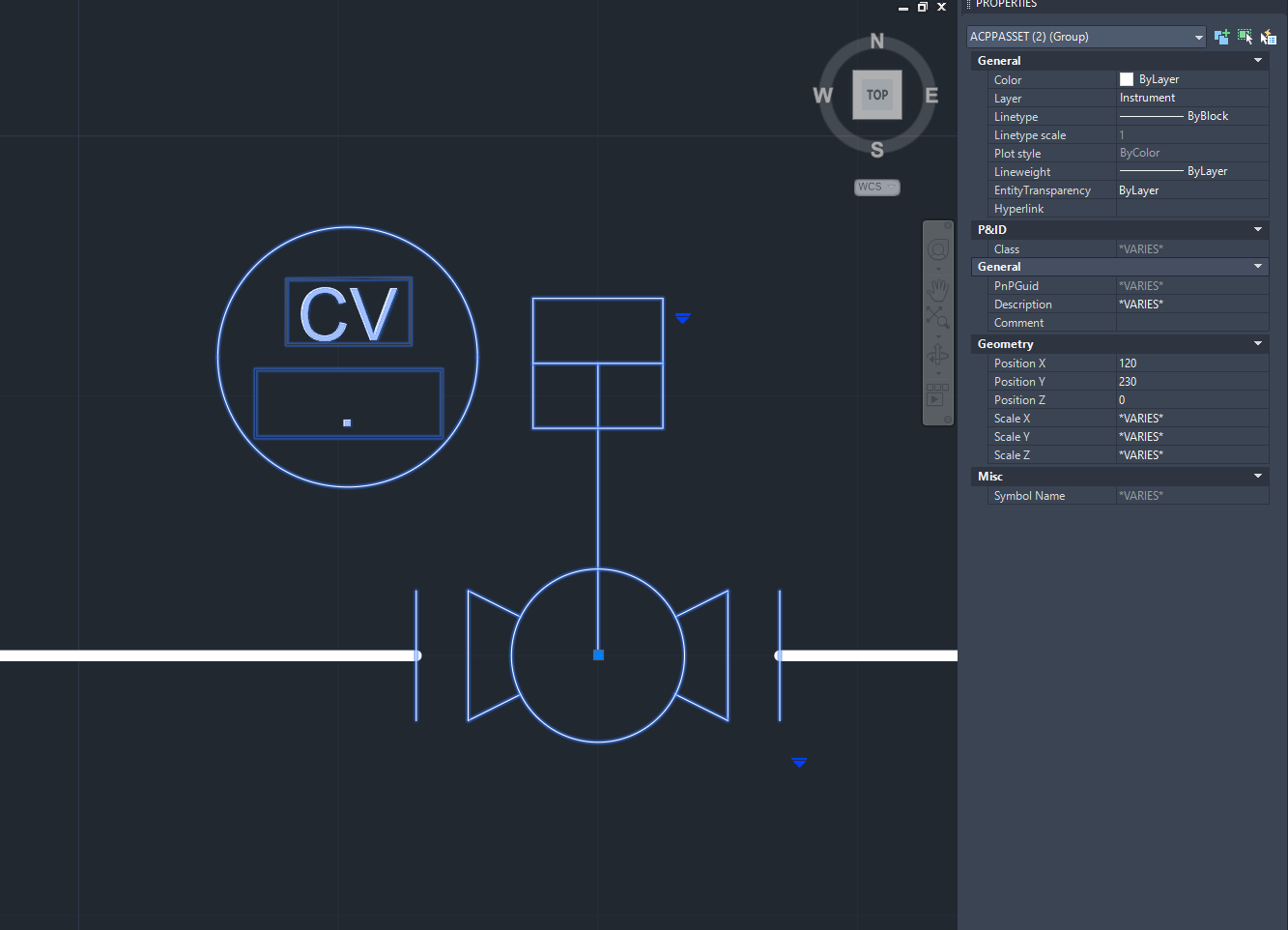1288x930 pixels.
Task: Select the Orbit tool on the navigation bar
Action: pyautogui.click(x=937, y=356)
